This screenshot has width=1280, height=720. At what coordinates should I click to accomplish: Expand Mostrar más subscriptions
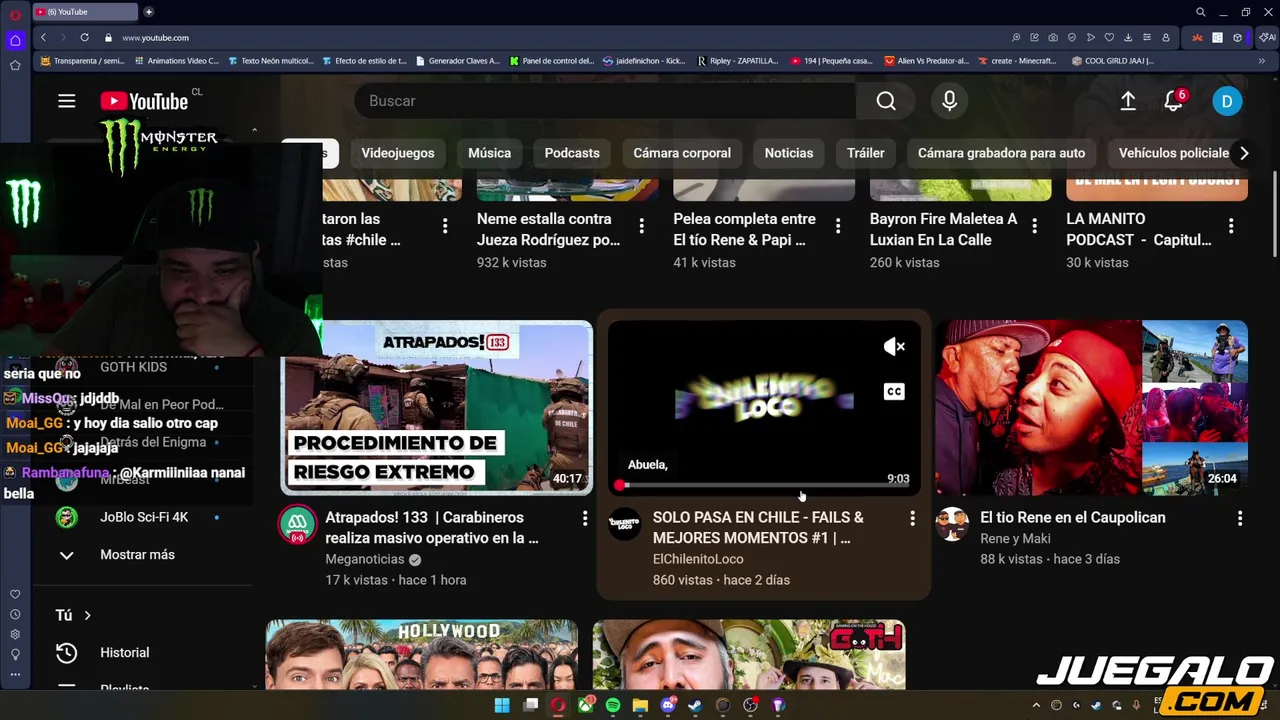point(137,555)
